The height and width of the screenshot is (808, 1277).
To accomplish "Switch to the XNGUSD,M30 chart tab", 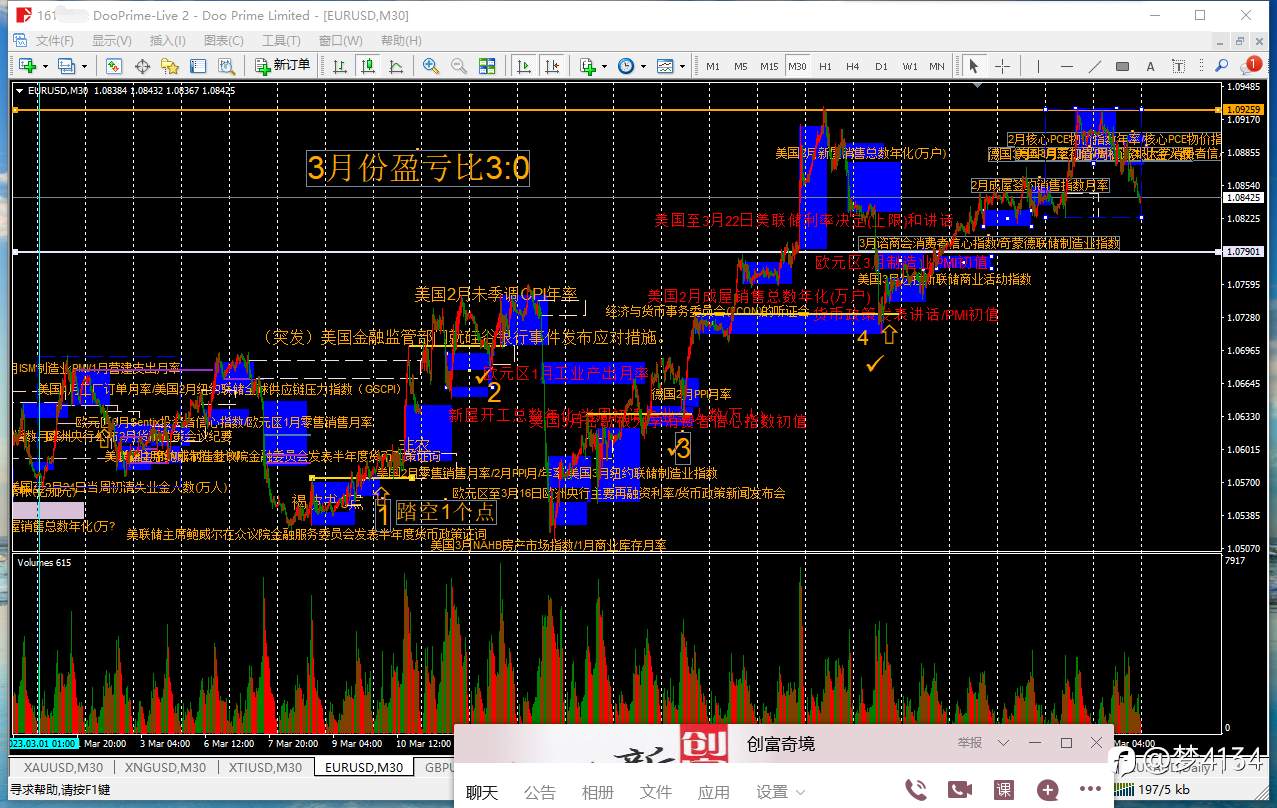I will pos(164,767).
